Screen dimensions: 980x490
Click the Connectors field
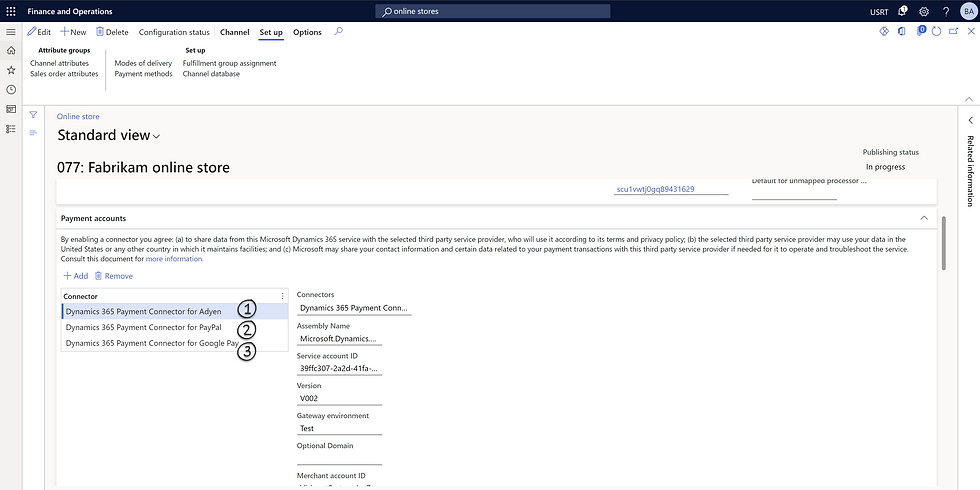tap(354, 308)
